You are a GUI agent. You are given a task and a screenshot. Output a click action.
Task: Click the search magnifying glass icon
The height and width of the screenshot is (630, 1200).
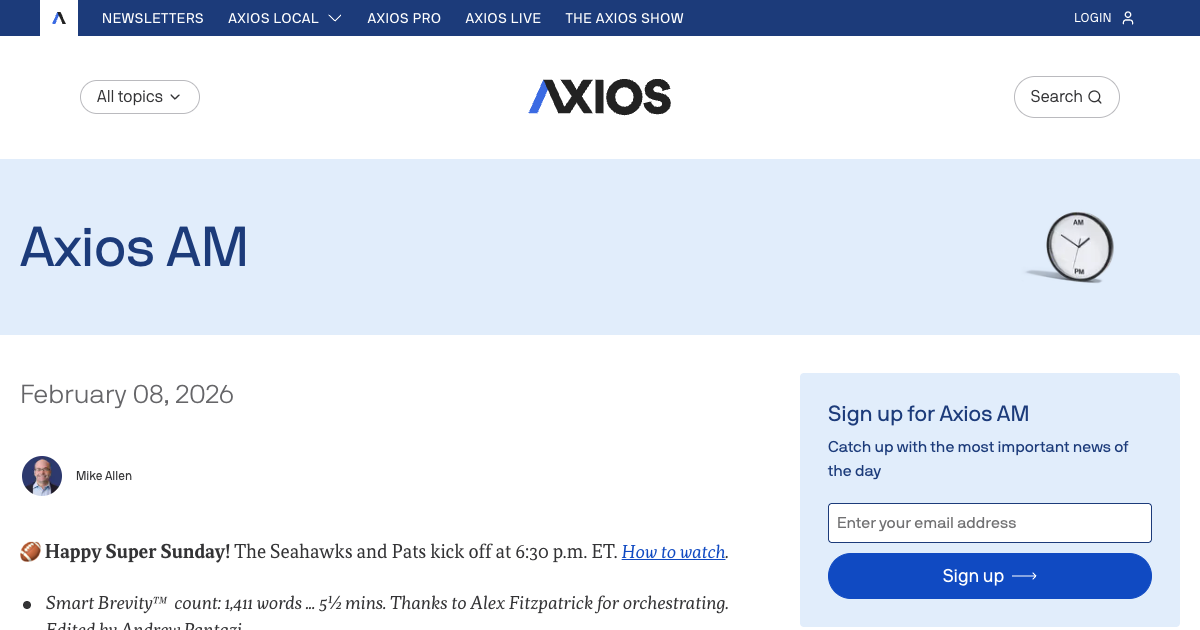click(x=1095, y=97)
